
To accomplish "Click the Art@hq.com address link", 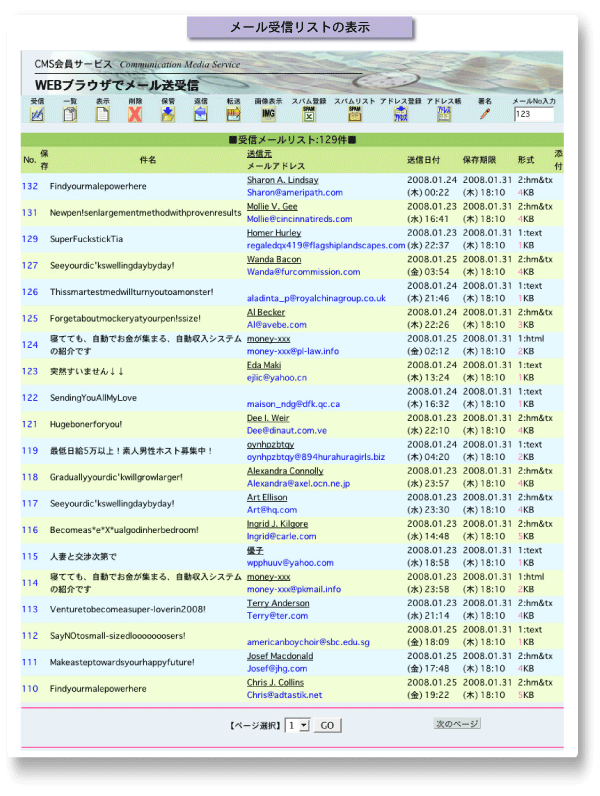I will pos(272,510).
